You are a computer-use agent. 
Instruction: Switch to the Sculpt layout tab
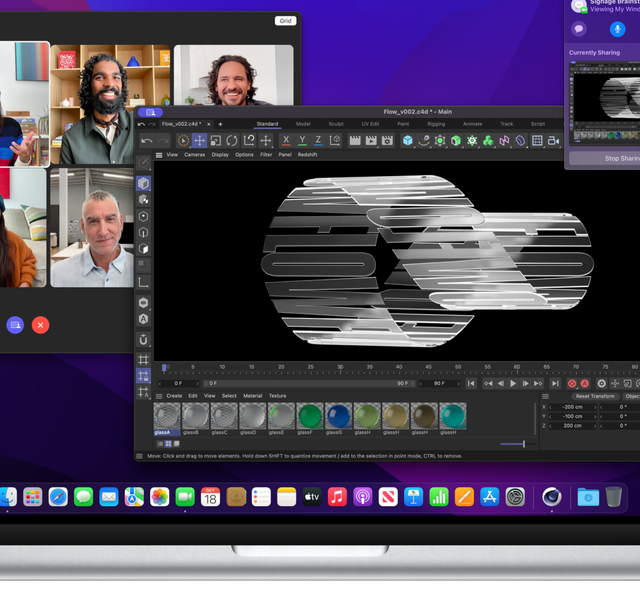click(x=336, y=124)
